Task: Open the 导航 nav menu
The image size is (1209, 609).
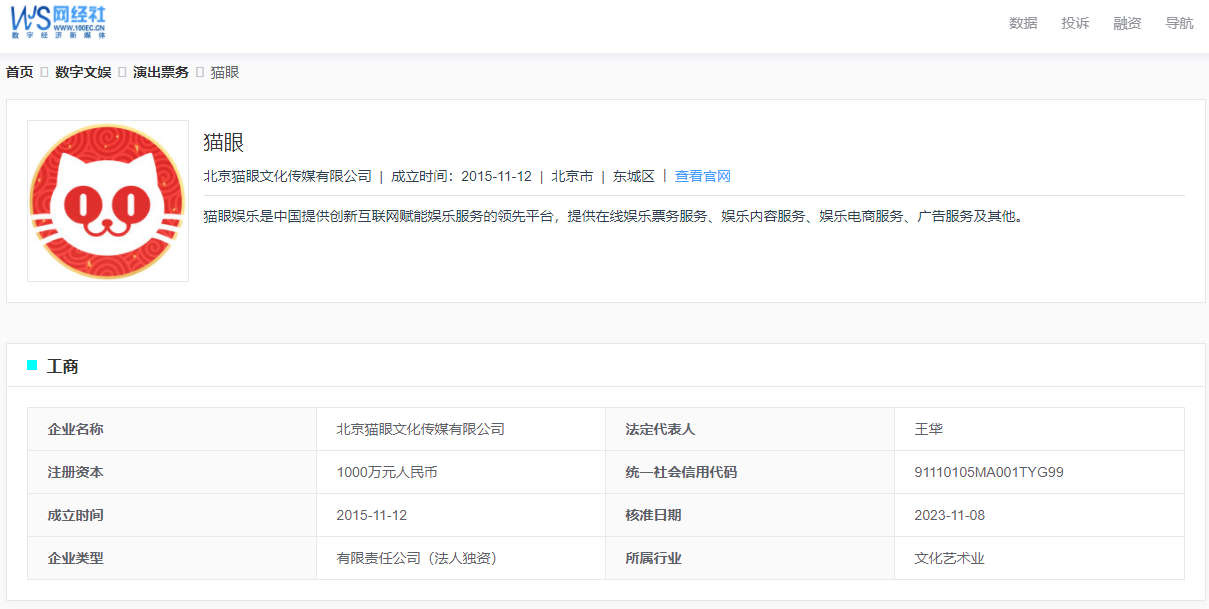Action: pyautogui.click(x=1179, y=23)
